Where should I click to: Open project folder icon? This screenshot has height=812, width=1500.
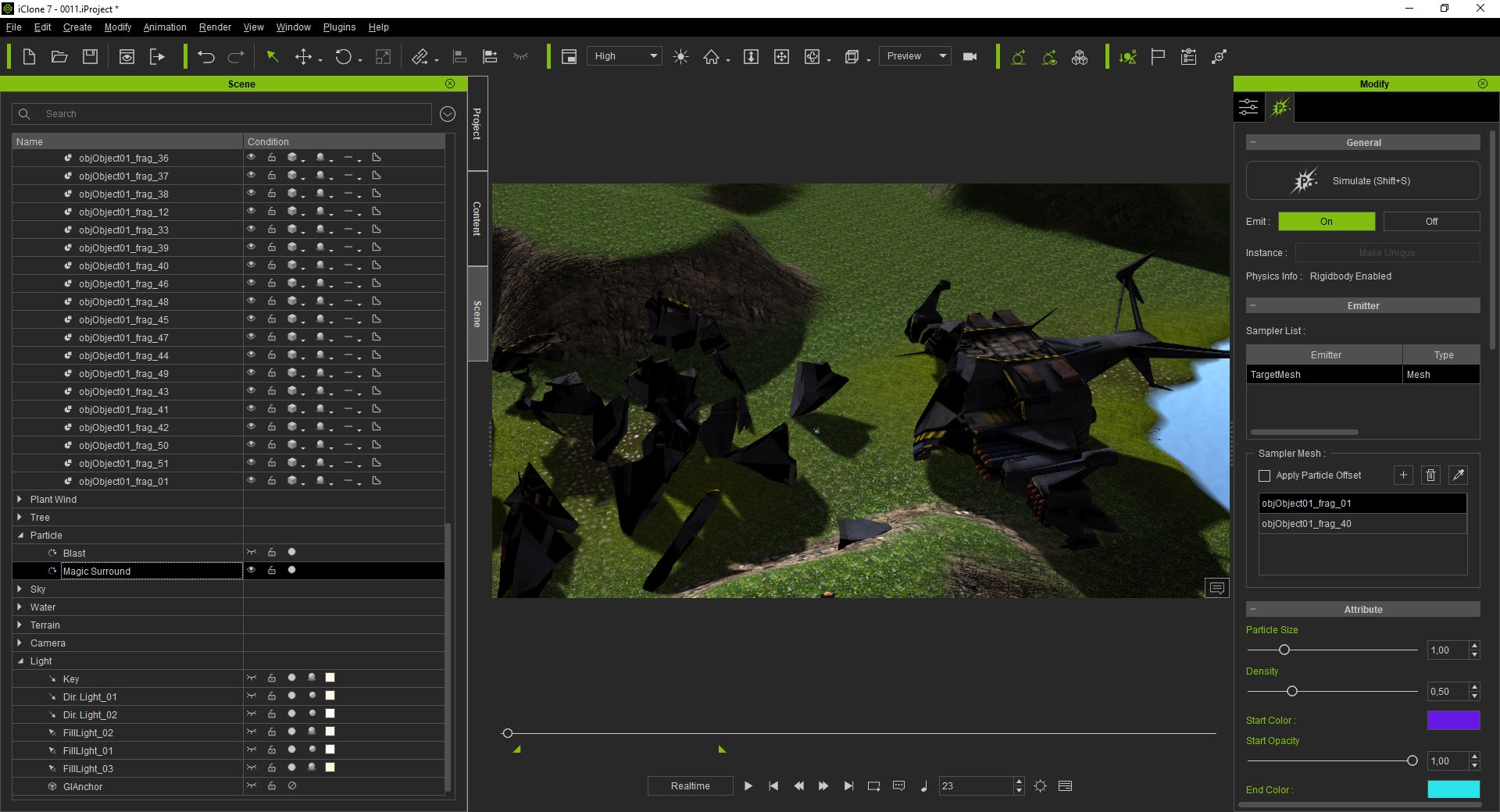[x=59, y=56]
